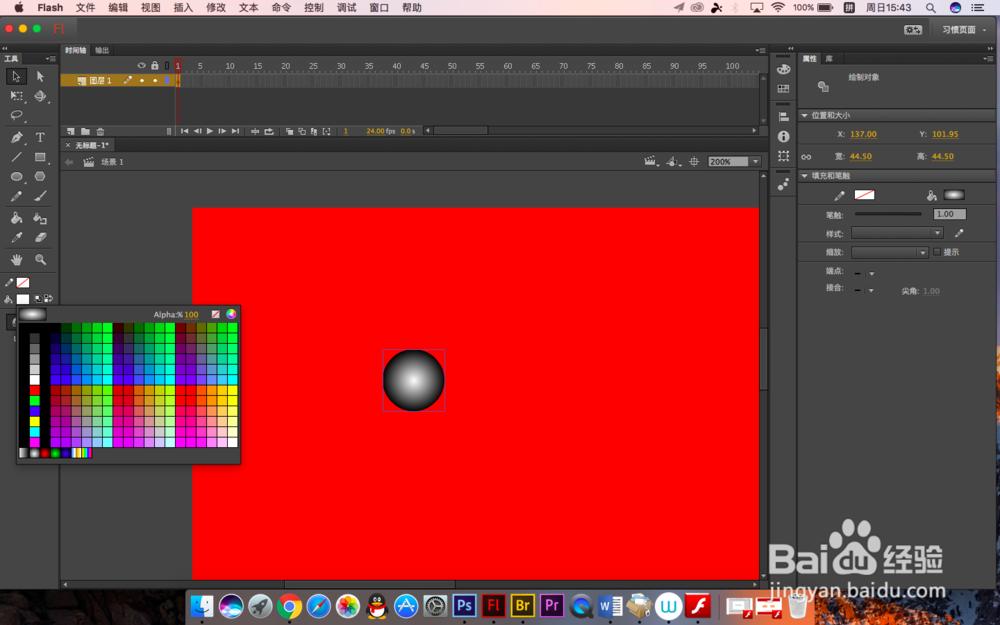Toggle show/hide all layers eye icon
This screenshot has height=625, width=1000.
coord(142,66)
